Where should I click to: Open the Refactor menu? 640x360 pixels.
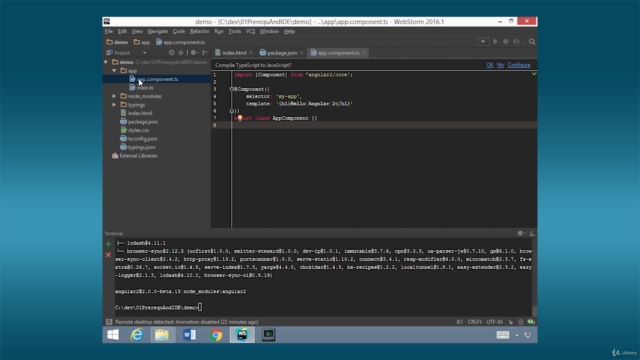(199, 31)
